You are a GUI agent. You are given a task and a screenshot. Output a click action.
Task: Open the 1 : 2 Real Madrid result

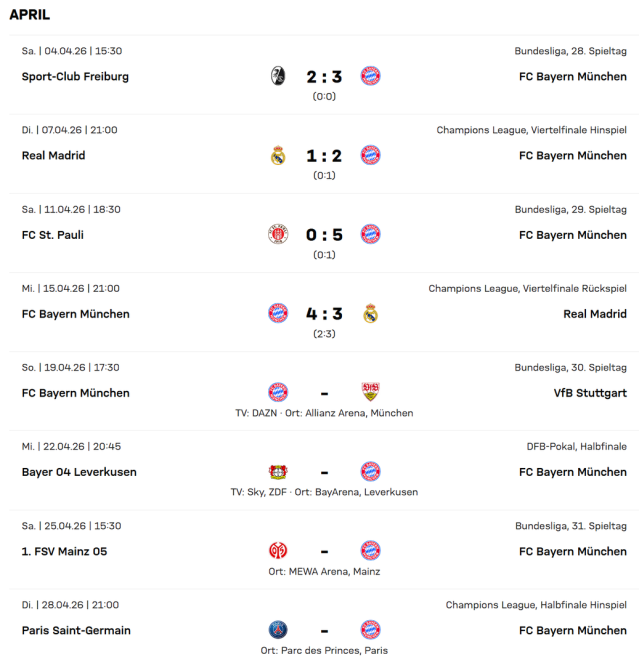pos(324,155)
